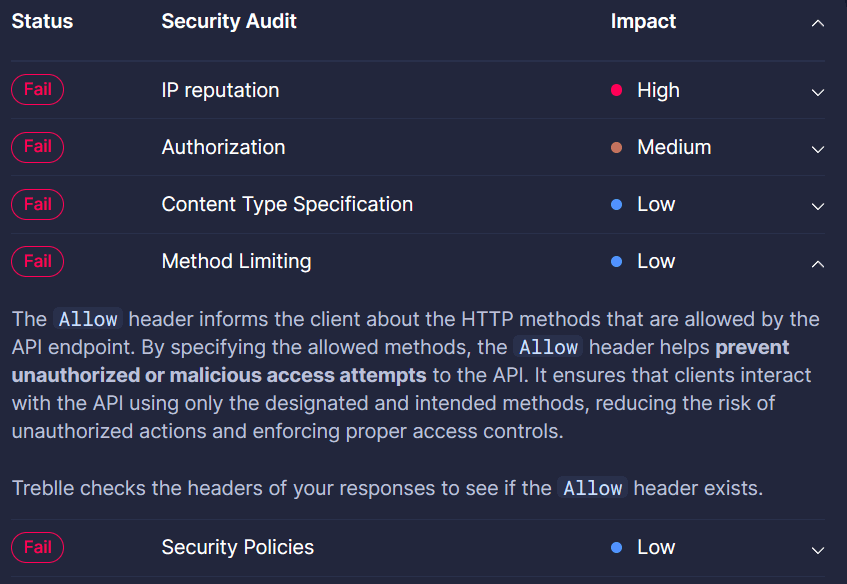This screenshot has height=584, width=847.
Task: Click the Fail badge beside Authorization
Action: [x=37, y=146]
